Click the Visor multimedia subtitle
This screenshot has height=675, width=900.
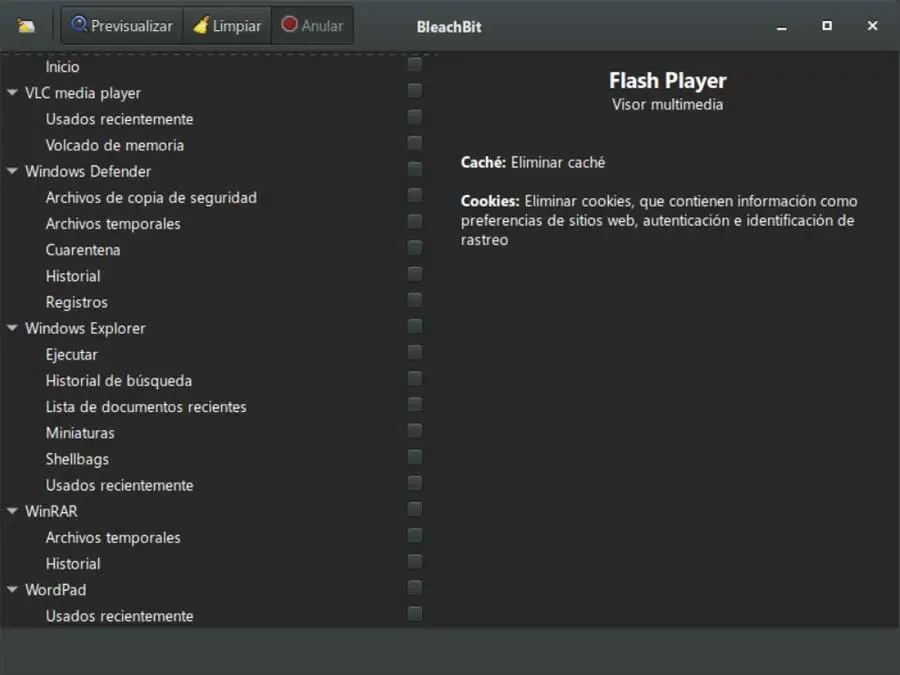click(x=668, y=104)
